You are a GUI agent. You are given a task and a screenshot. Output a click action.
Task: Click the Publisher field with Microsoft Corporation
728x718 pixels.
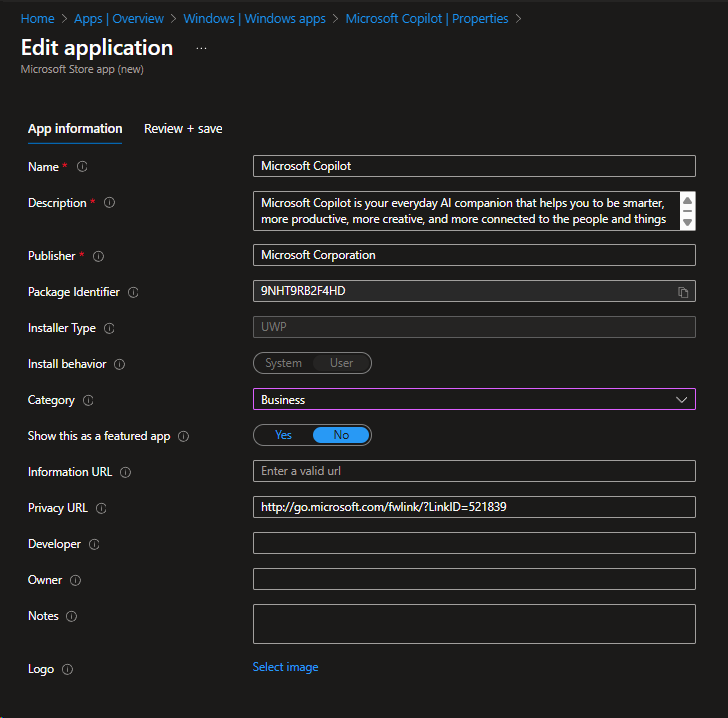pyautogui.click(x=474, y=255)
